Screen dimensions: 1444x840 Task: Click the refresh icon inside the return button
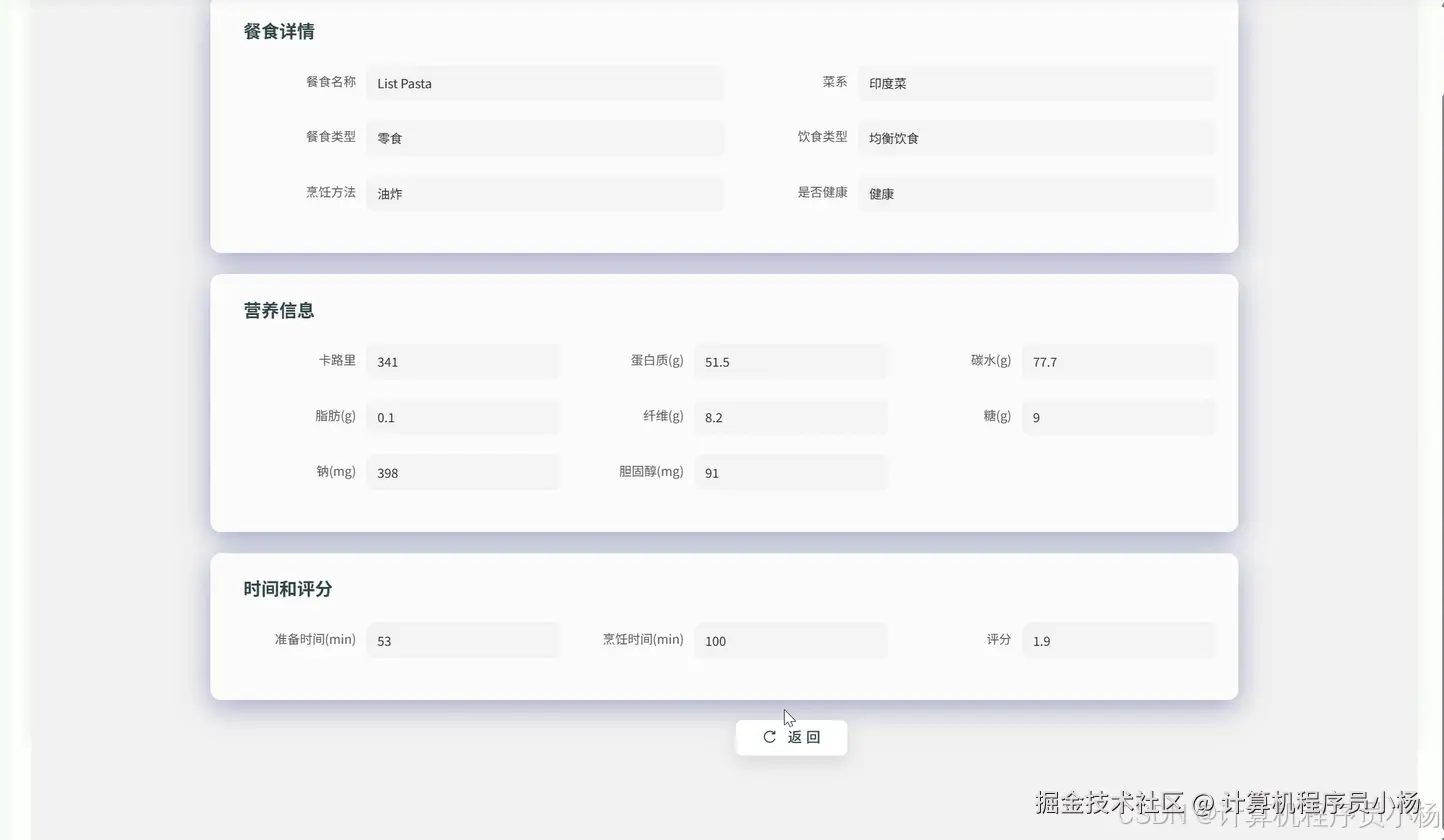click(769, 737)
